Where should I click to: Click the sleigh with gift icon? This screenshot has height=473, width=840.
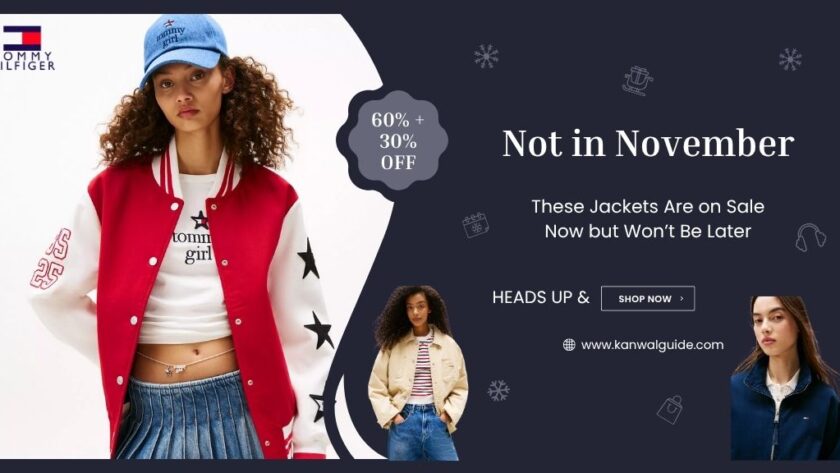click(x=637, y=80)
